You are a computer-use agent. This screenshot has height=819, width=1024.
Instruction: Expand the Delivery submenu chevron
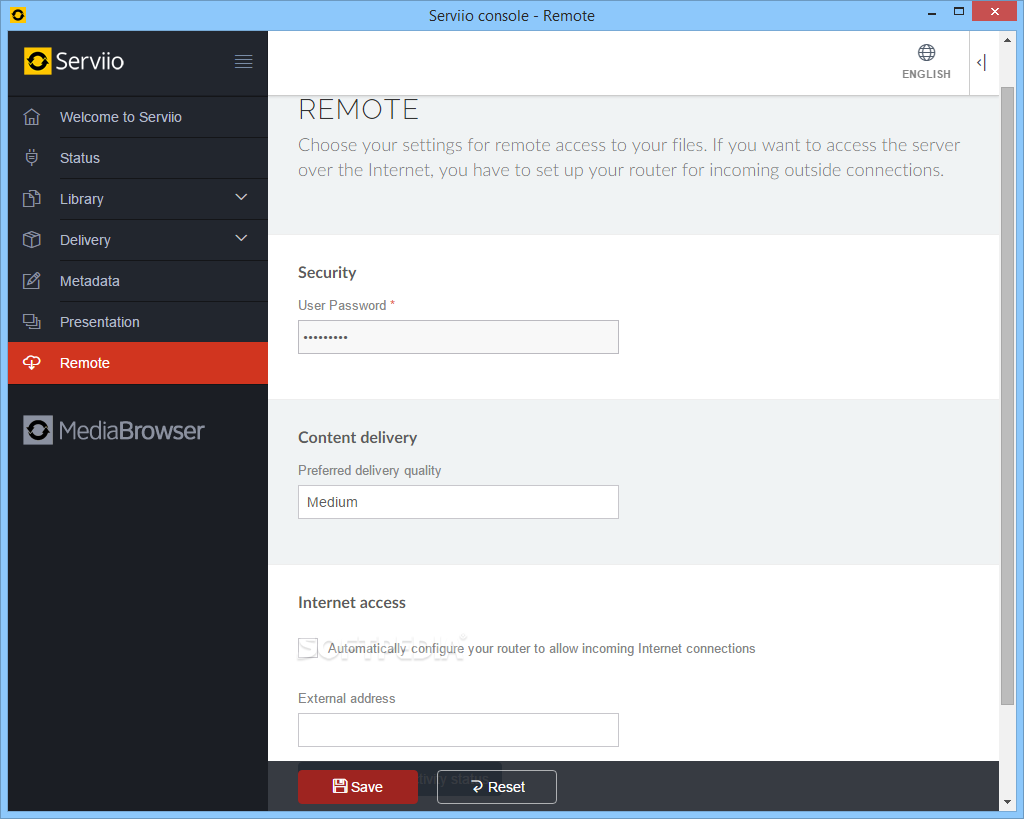pos(241,238)
